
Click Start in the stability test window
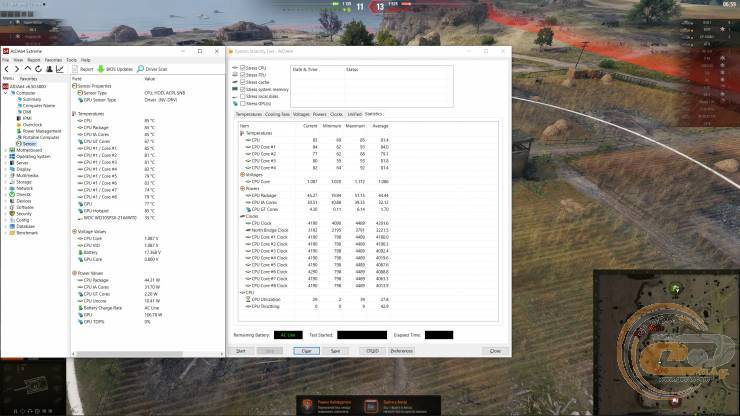click(x=241, y=351)
